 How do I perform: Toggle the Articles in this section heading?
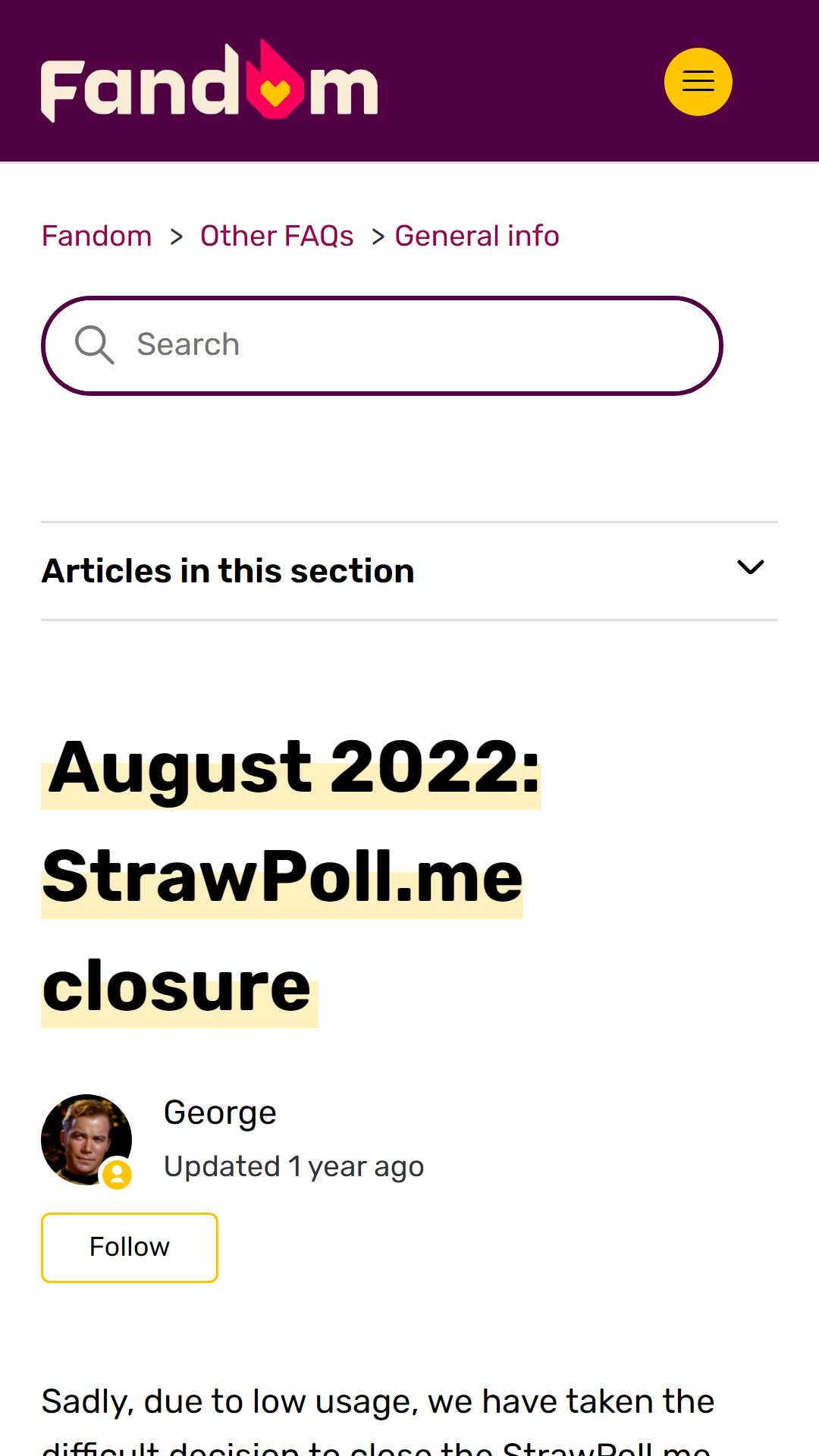point(228,571)
